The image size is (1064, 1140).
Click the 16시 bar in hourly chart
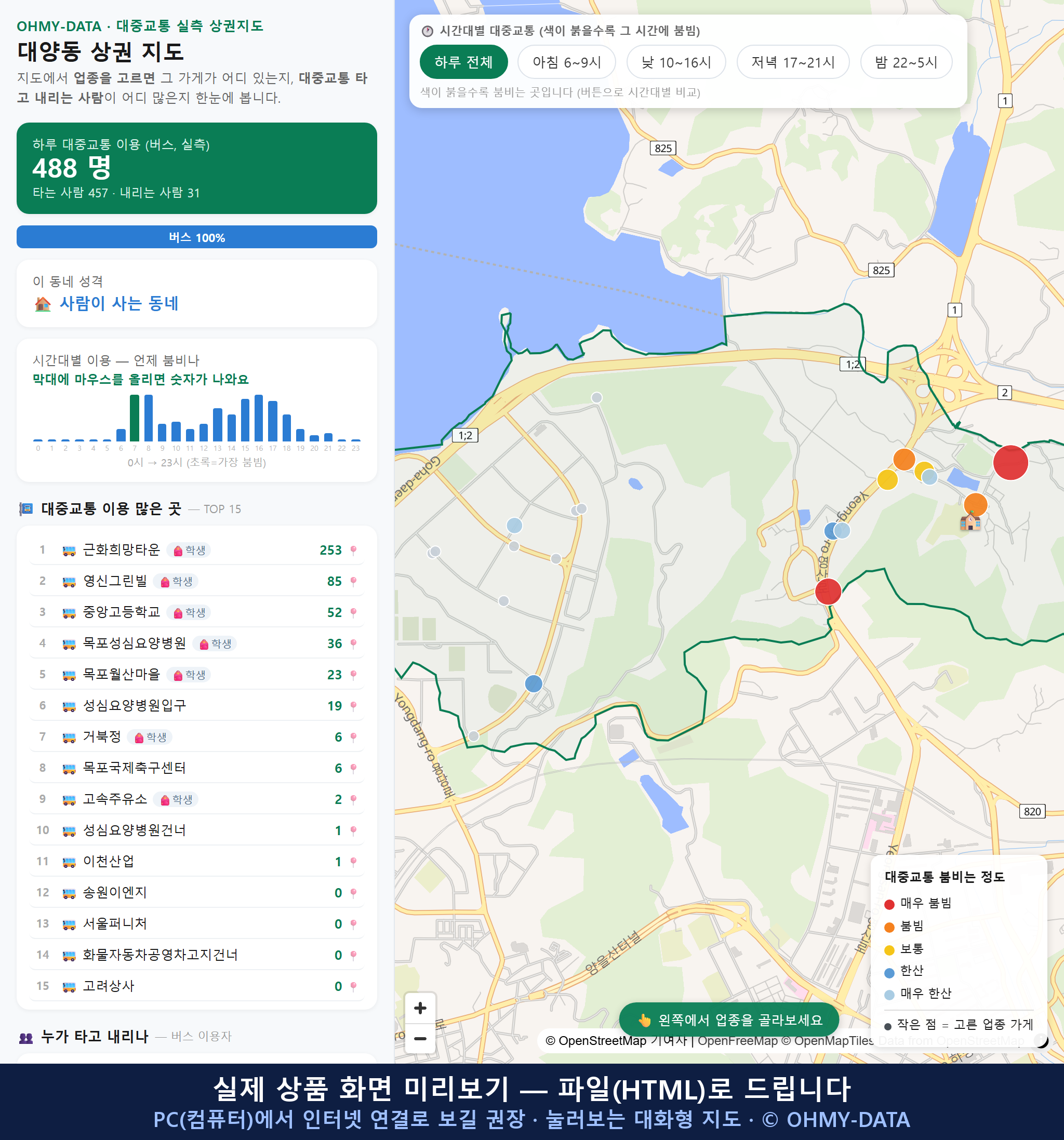pyautogui.click(x=259, y=418)
